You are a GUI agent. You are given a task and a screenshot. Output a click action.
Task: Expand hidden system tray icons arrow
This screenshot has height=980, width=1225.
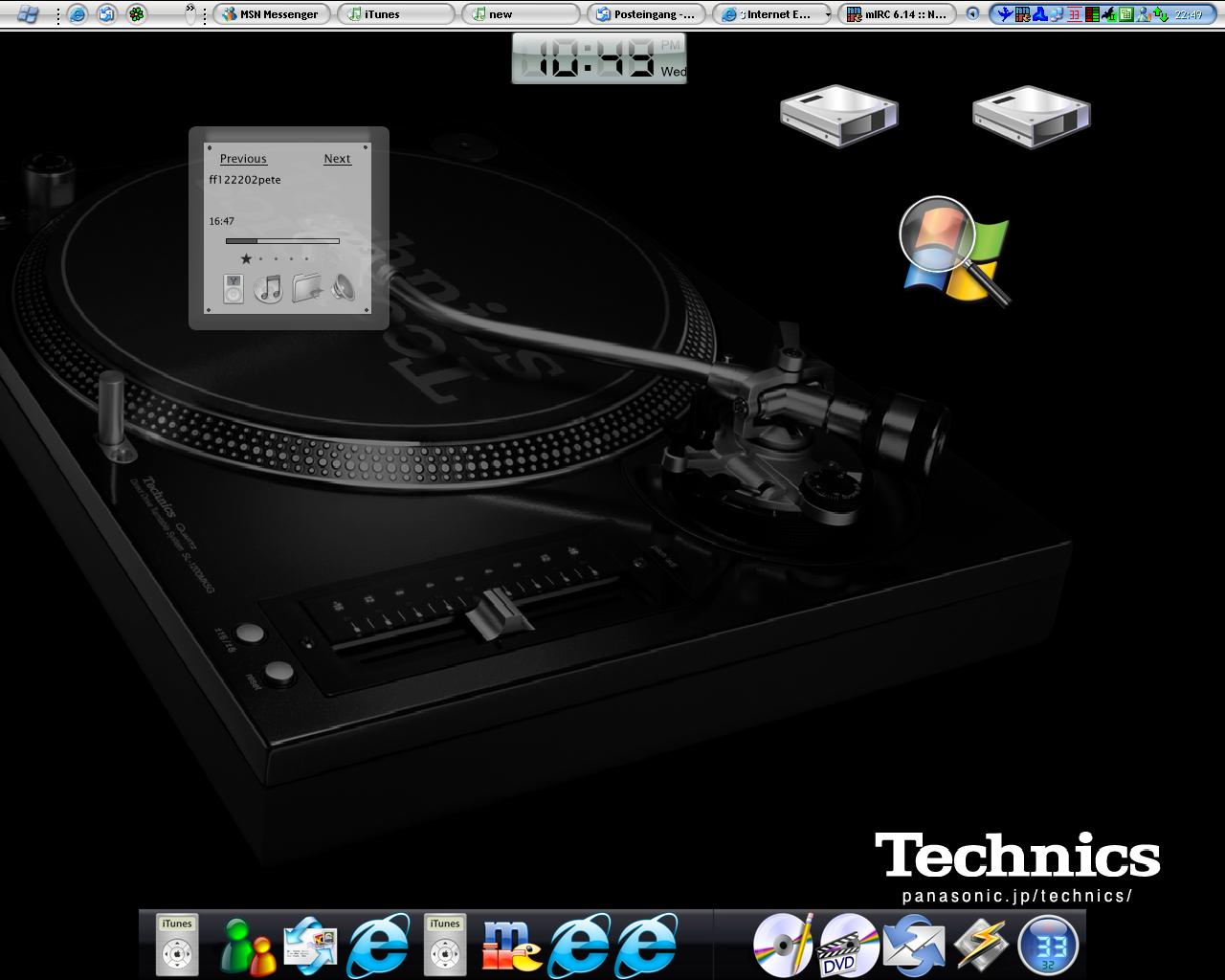click(972, 14)
